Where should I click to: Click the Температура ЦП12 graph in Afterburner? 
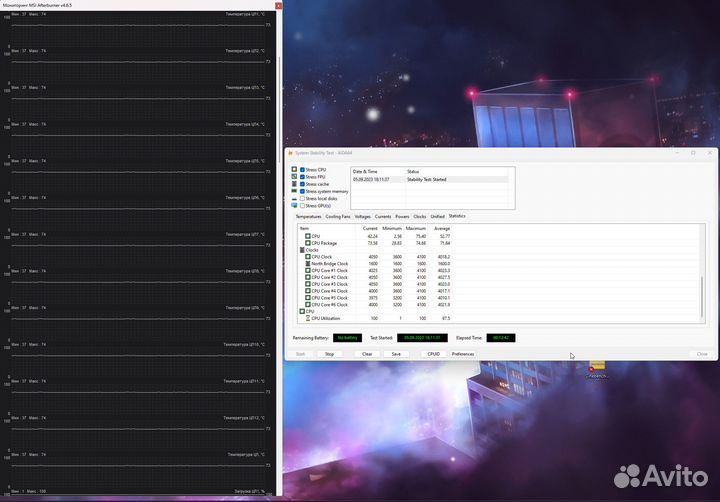(138, 433)
